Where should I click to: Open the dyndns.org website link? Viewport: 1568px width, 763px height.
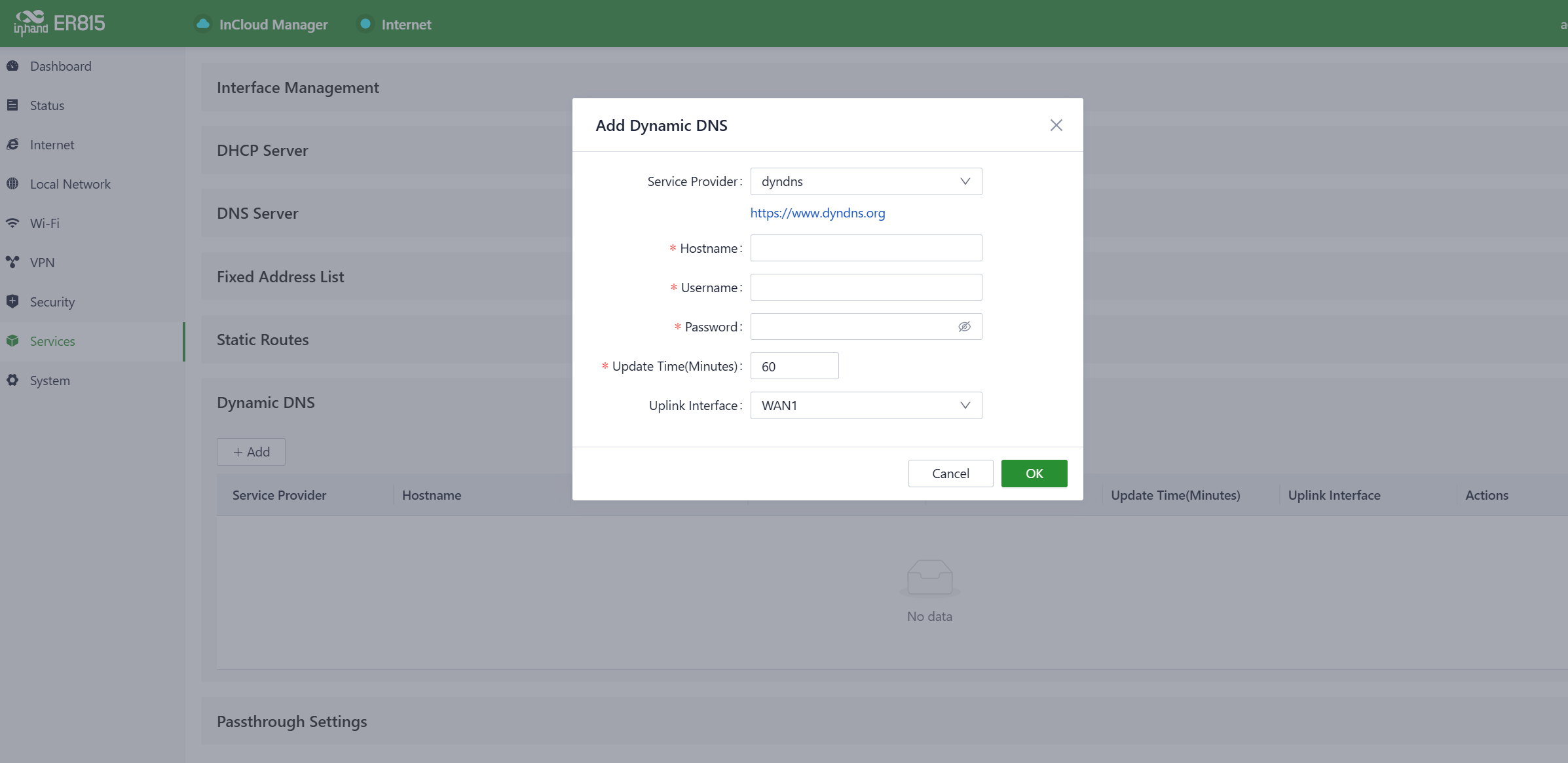(x=817, y=213)
